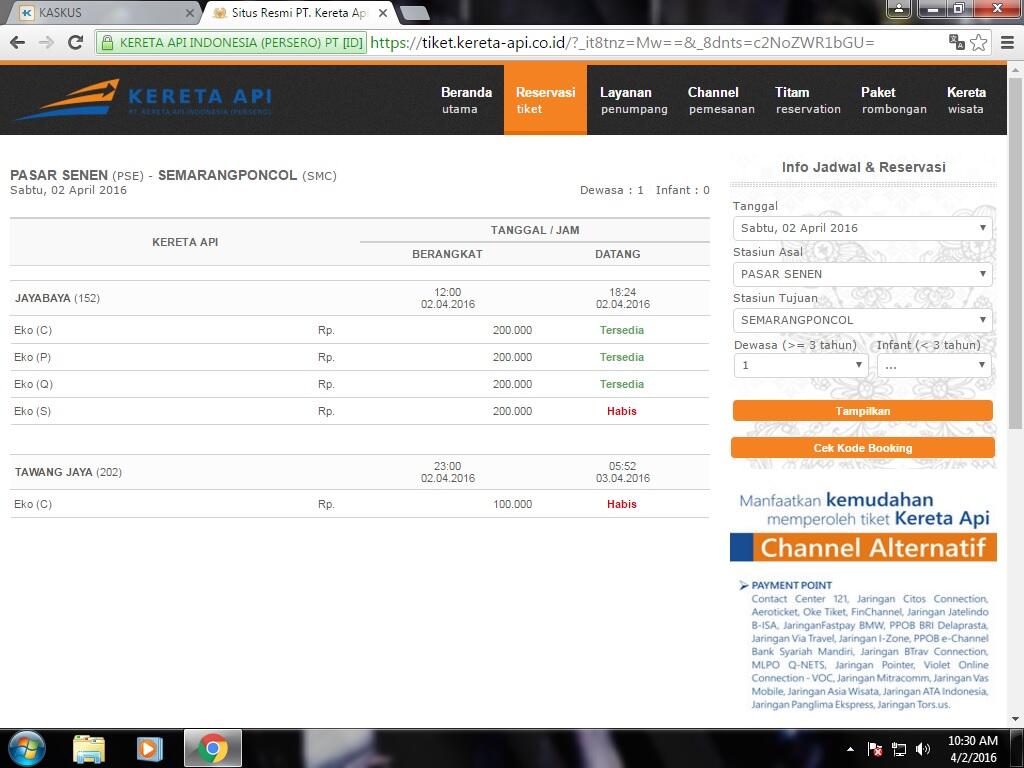Open File Explorer from the taskbar
1024x768 pixels.
89,749
